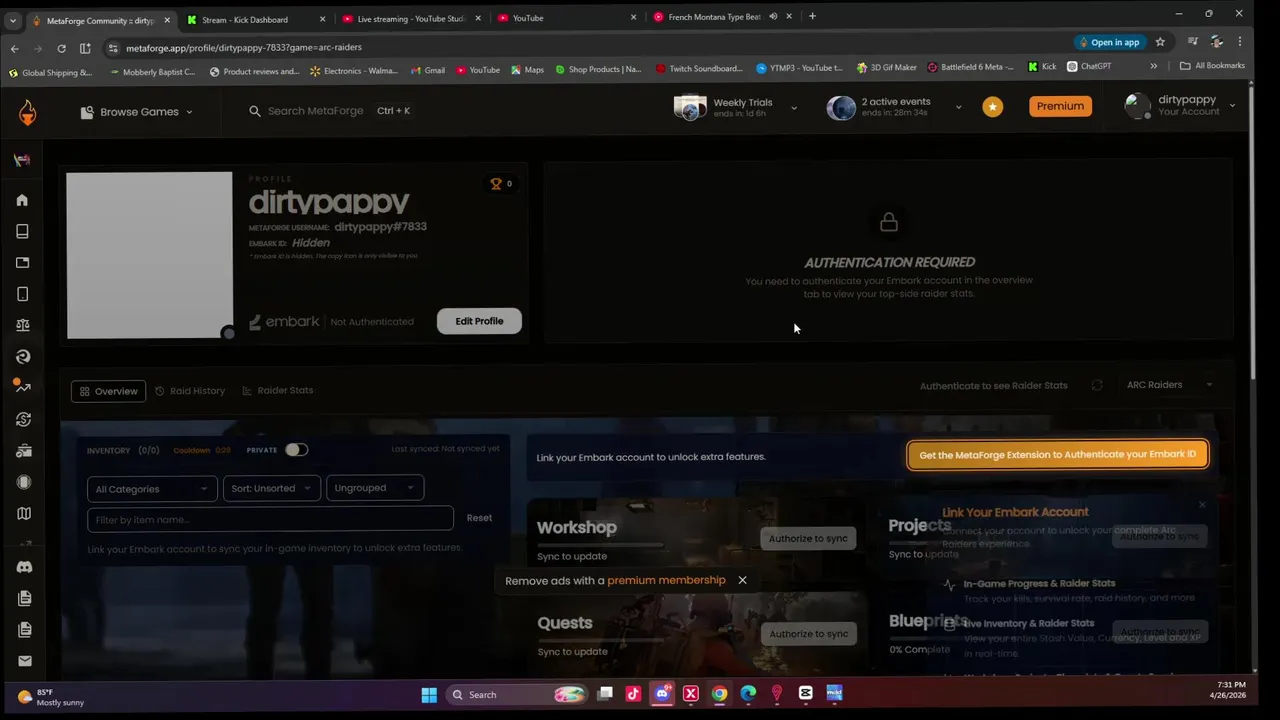
Task: Click the house icon in left sidebar
Action: [x=22, y=200]
